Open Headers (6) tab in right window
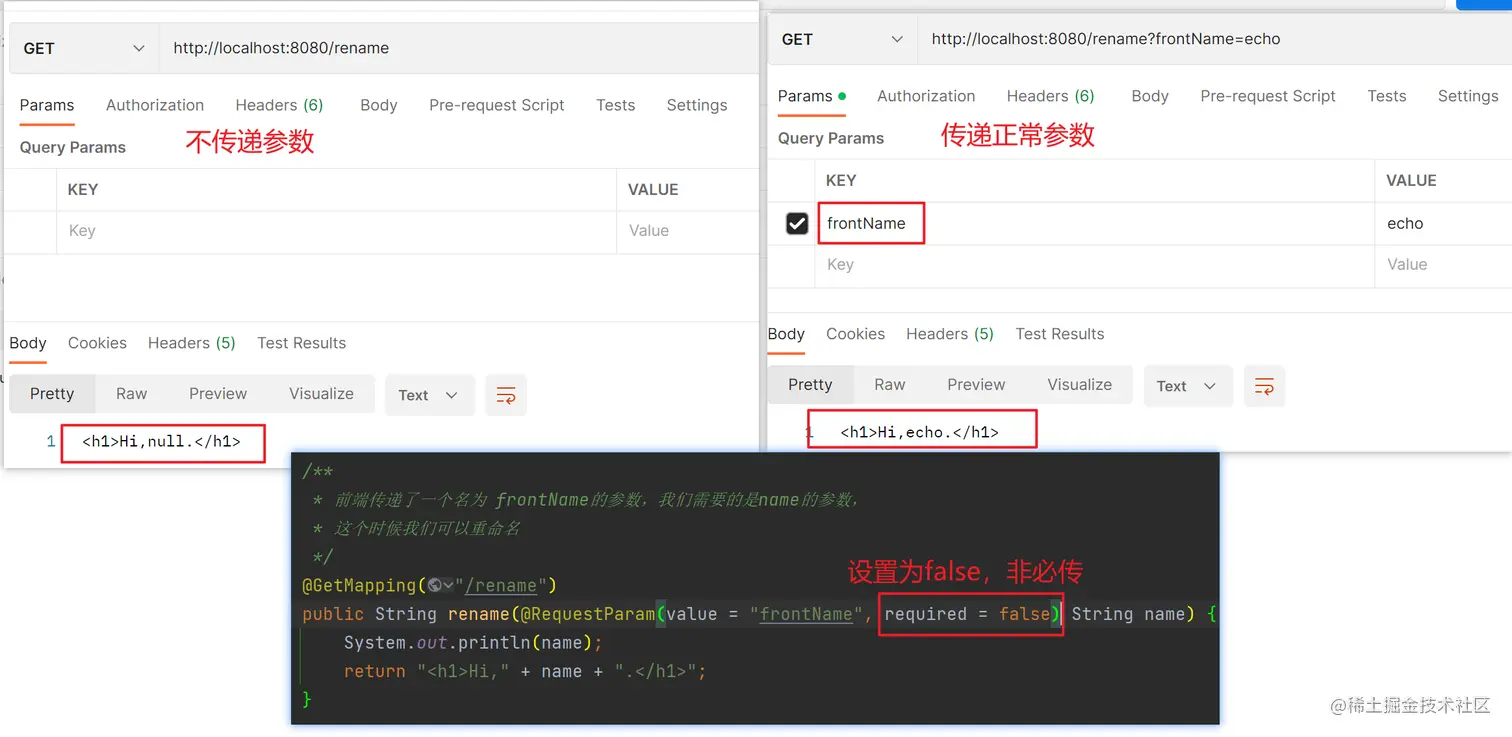The height and width of the screenshot is (737, 1512). (x=1051, y=96)
